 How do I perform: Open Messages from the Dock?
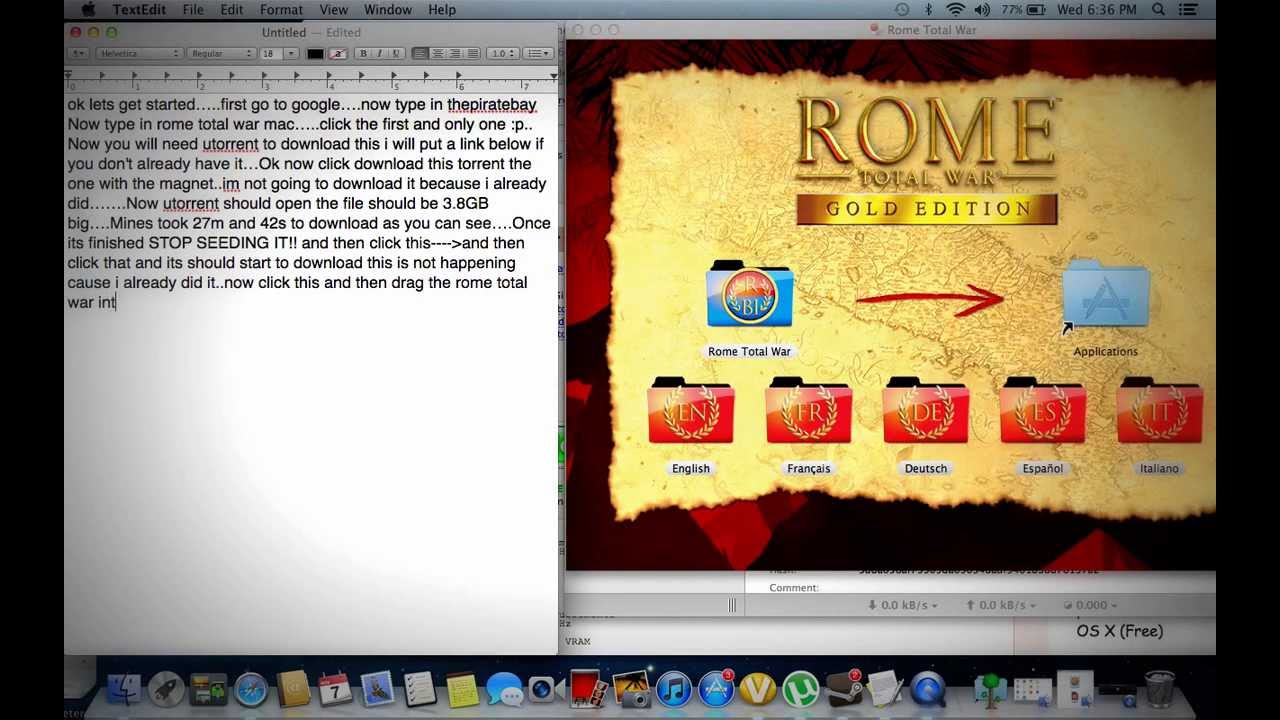tap(505, 690)
